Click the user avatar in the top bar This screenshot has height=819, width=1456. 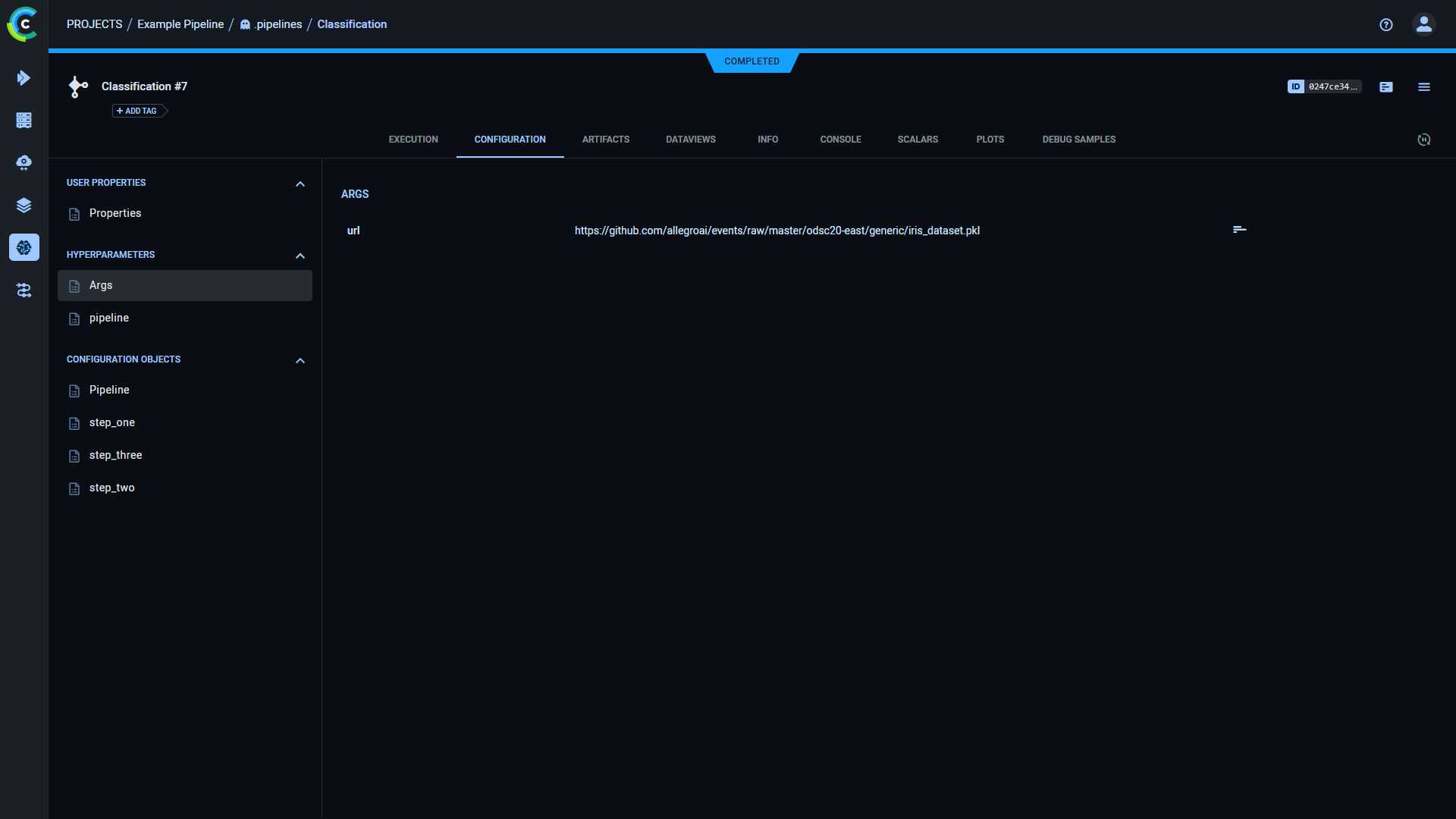pos(1423,24)
